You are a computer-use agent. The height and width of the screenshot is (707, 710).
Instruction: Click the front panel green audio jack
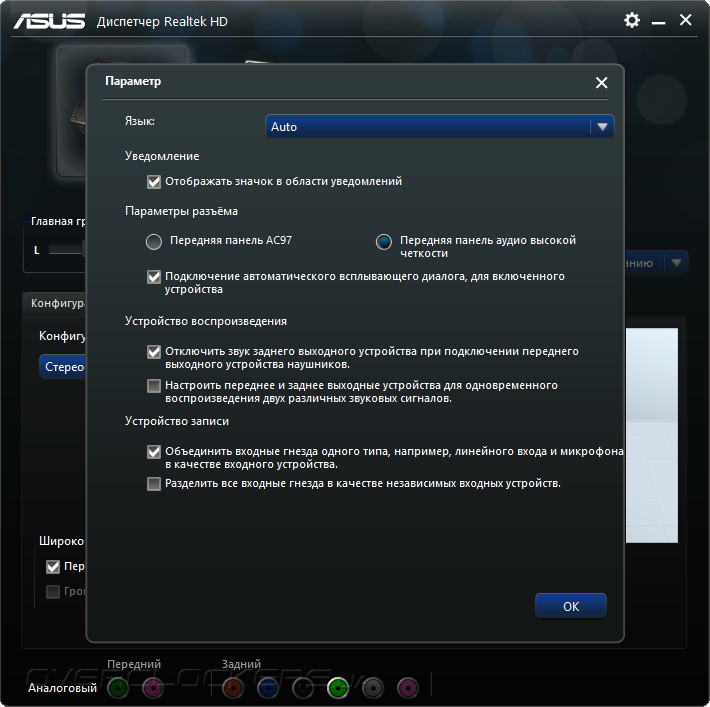[x=118, y=688]
